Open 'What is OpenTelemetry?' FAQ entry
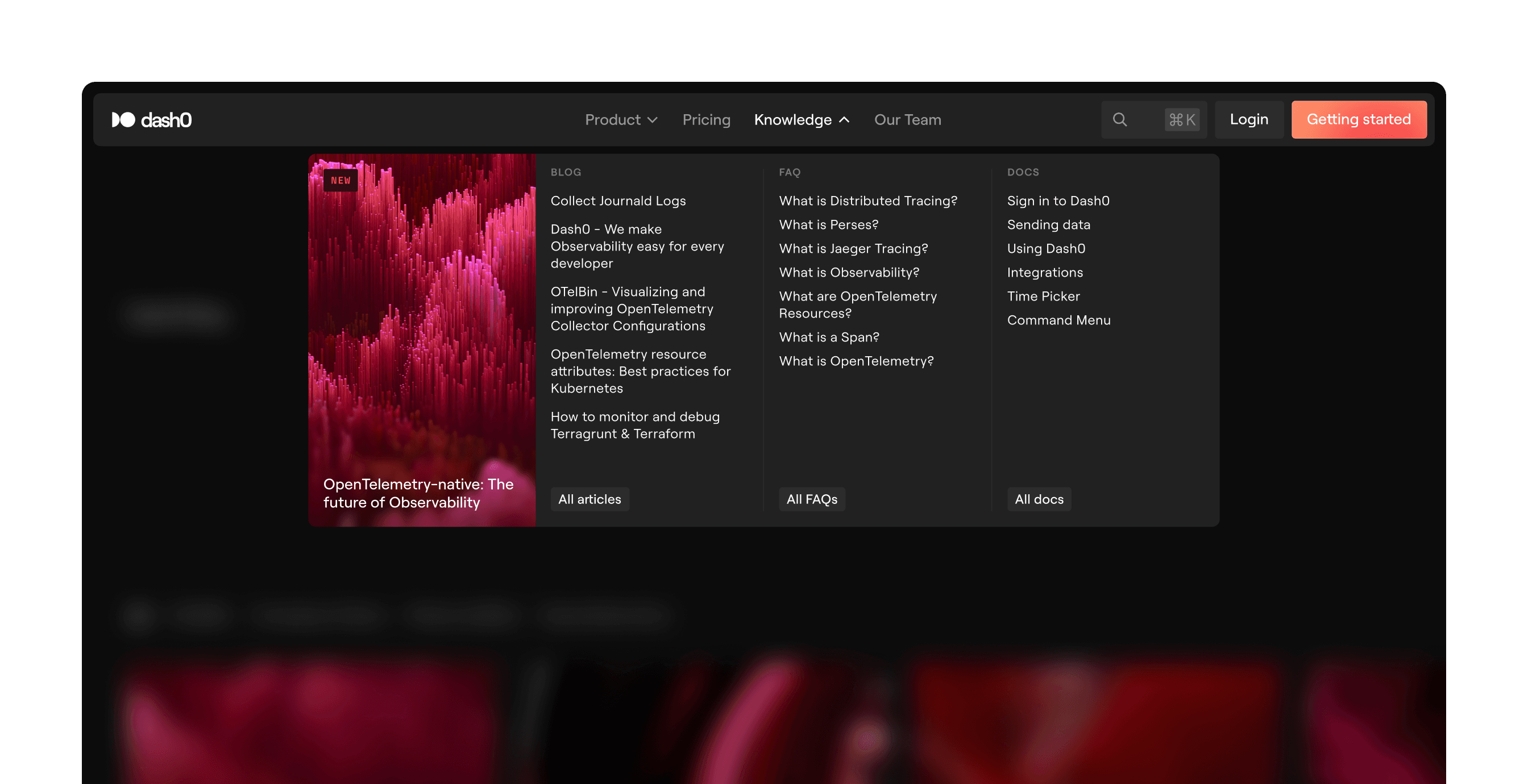This screenshot has height=784, width=1528. coord(856,361)
